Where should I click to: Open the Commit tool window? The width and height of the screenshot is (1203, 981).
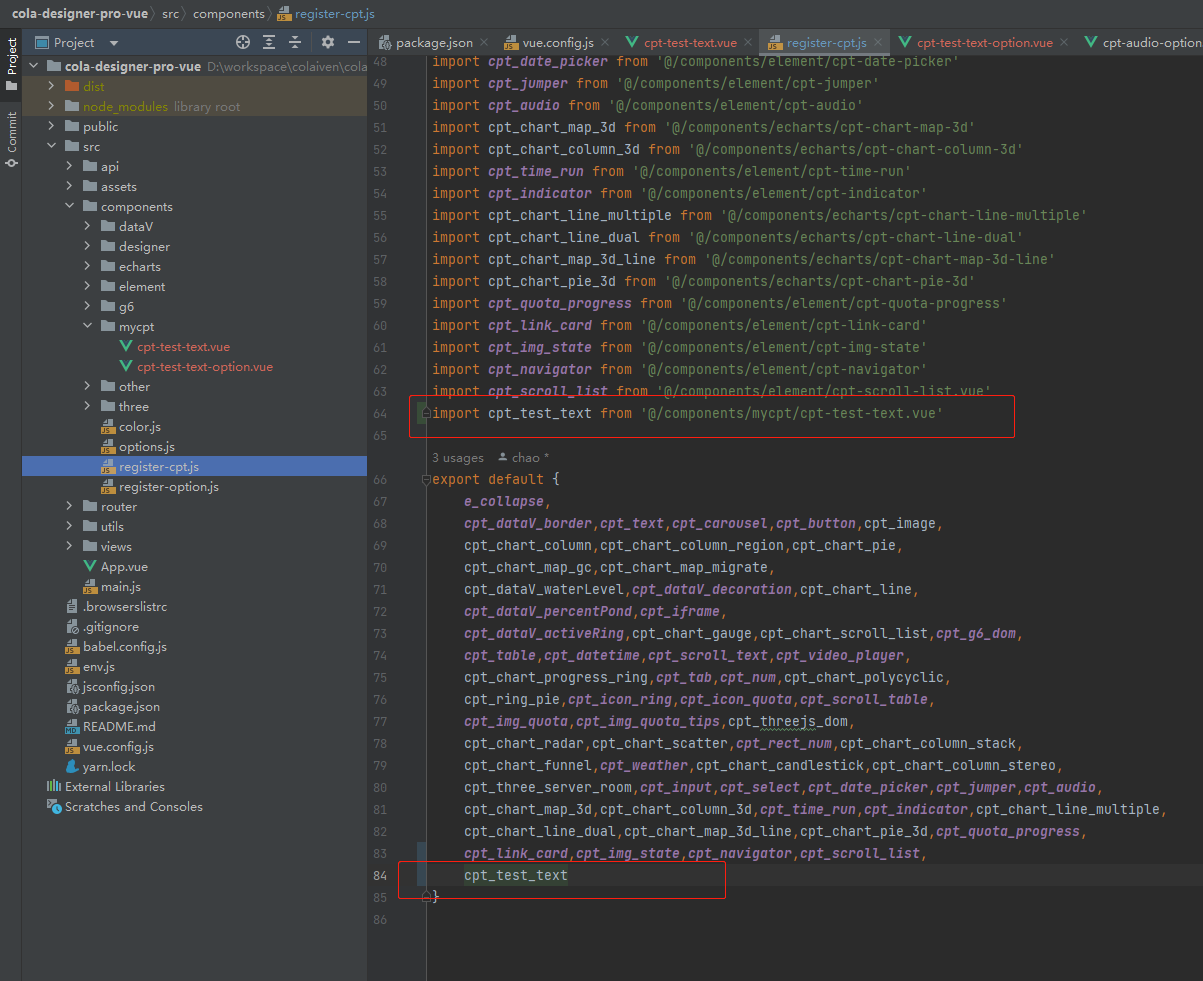coord(11,138)
